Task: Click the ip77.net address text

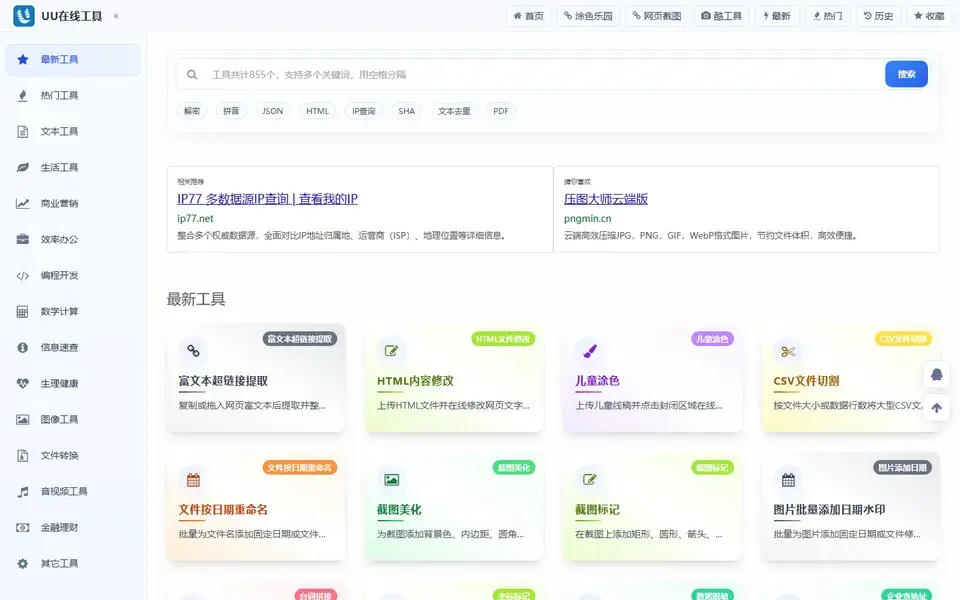Action: (x=195, y=219)
